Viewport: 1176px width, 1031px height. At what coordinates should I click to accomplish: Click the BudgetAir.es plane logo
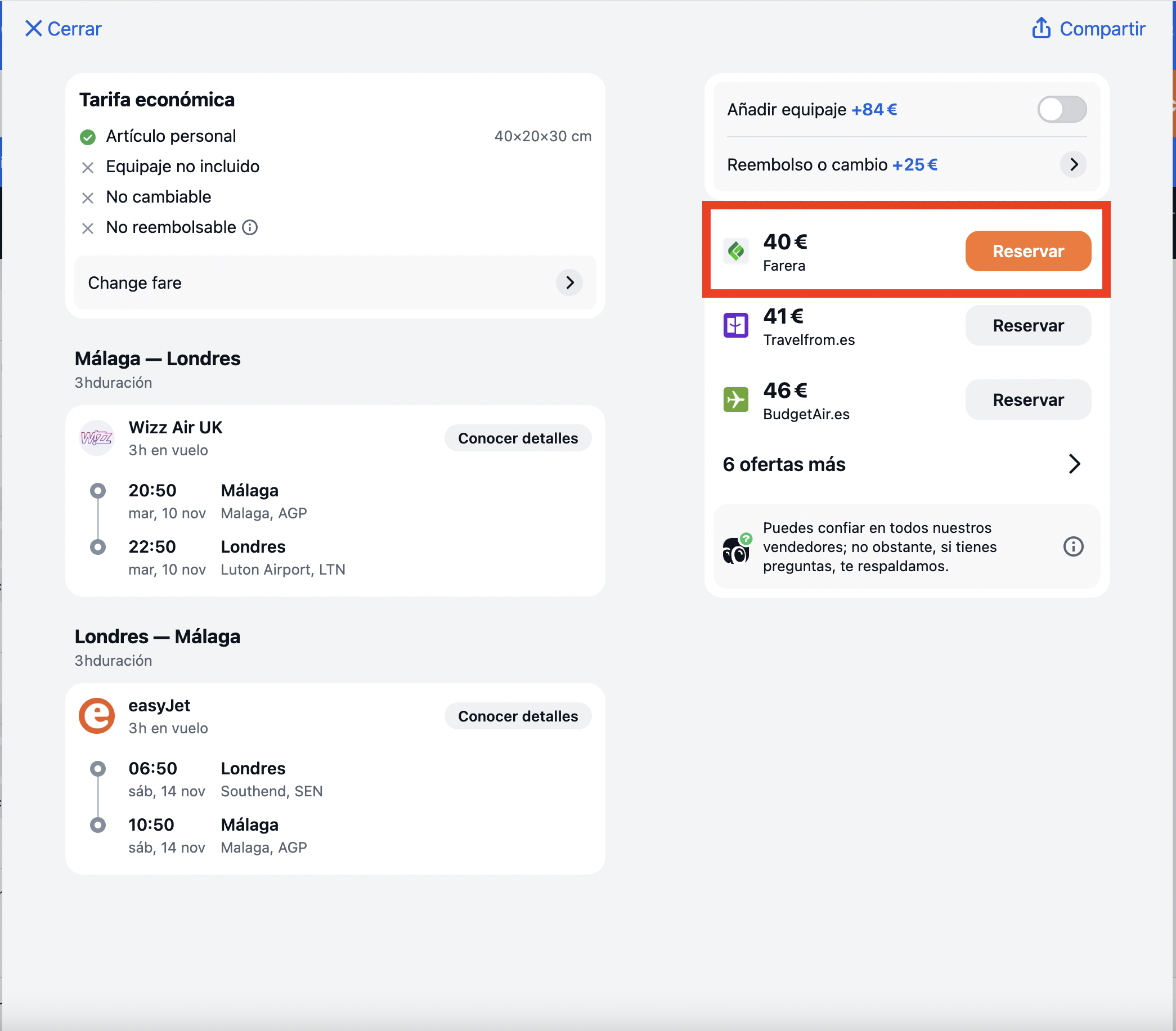coord(735,400)
